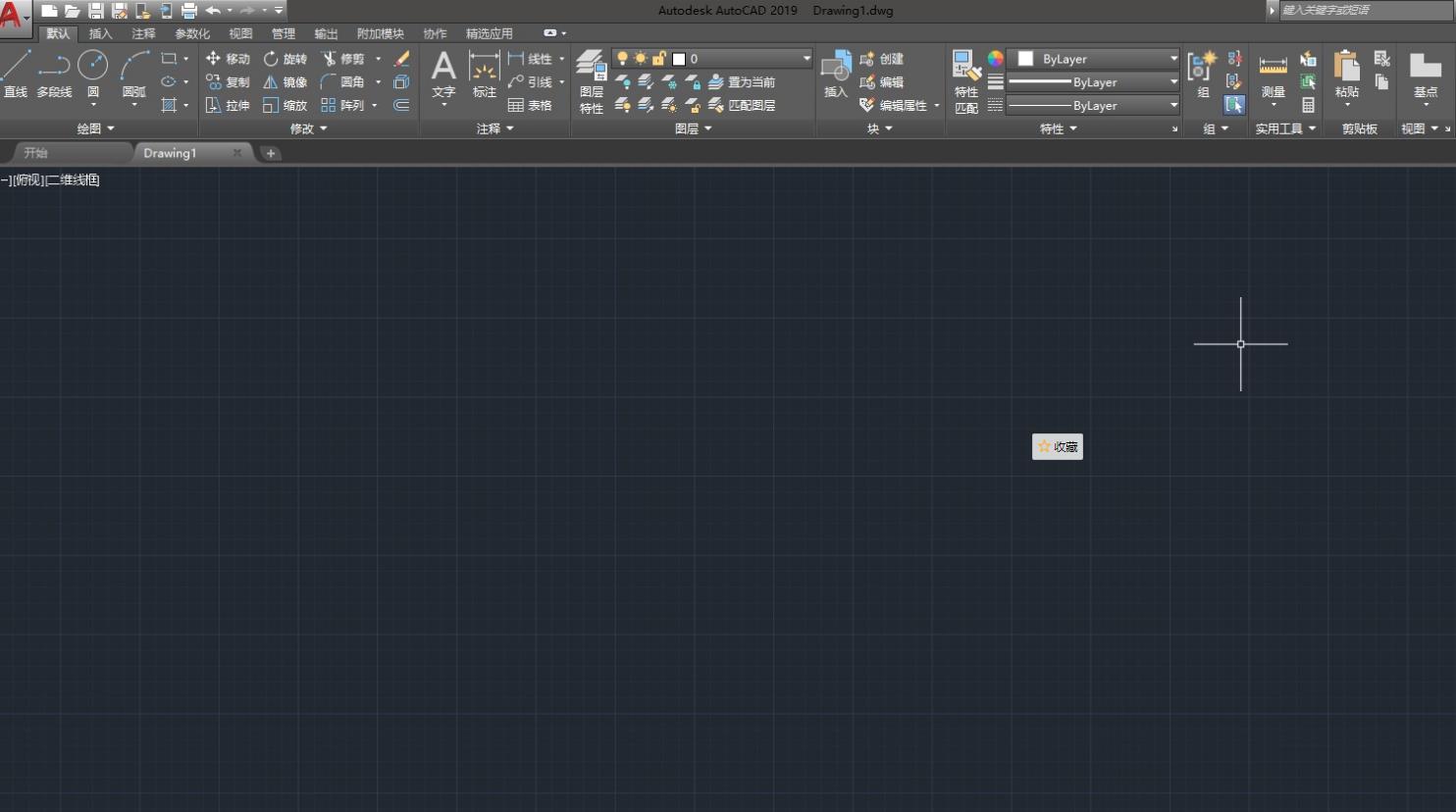Open 图层特性 (Layer Properties) manager
The image size is (1456, 812).
coord(591,82)
